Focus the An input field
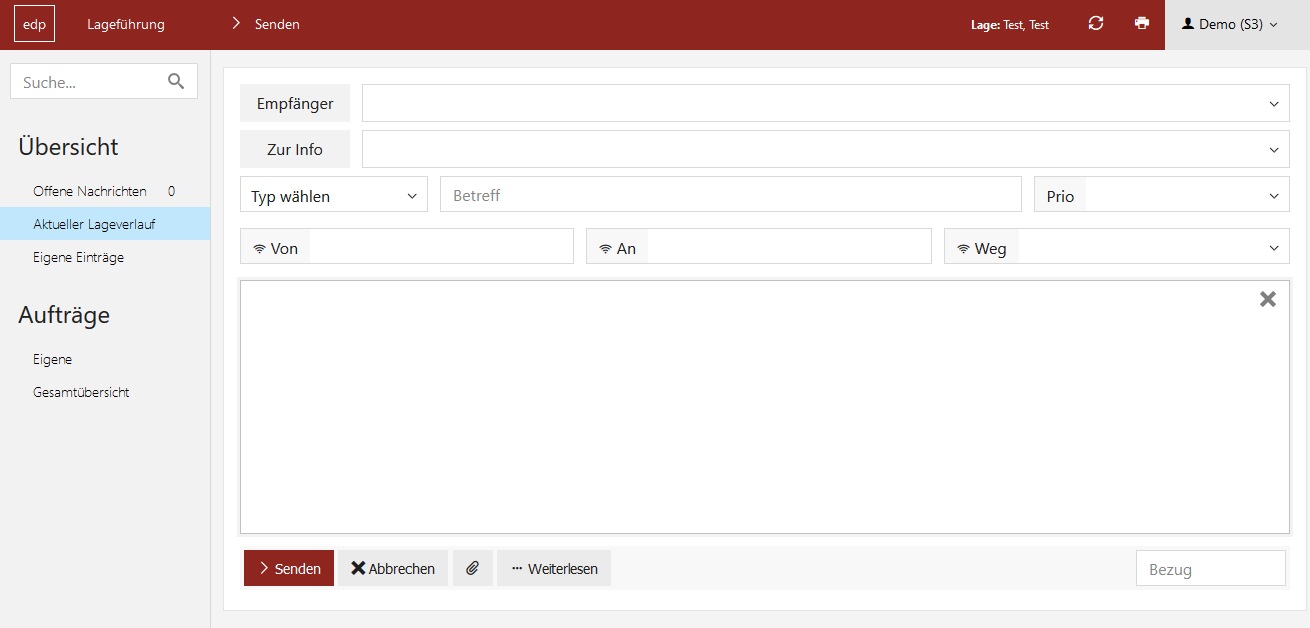 point(789,247)
